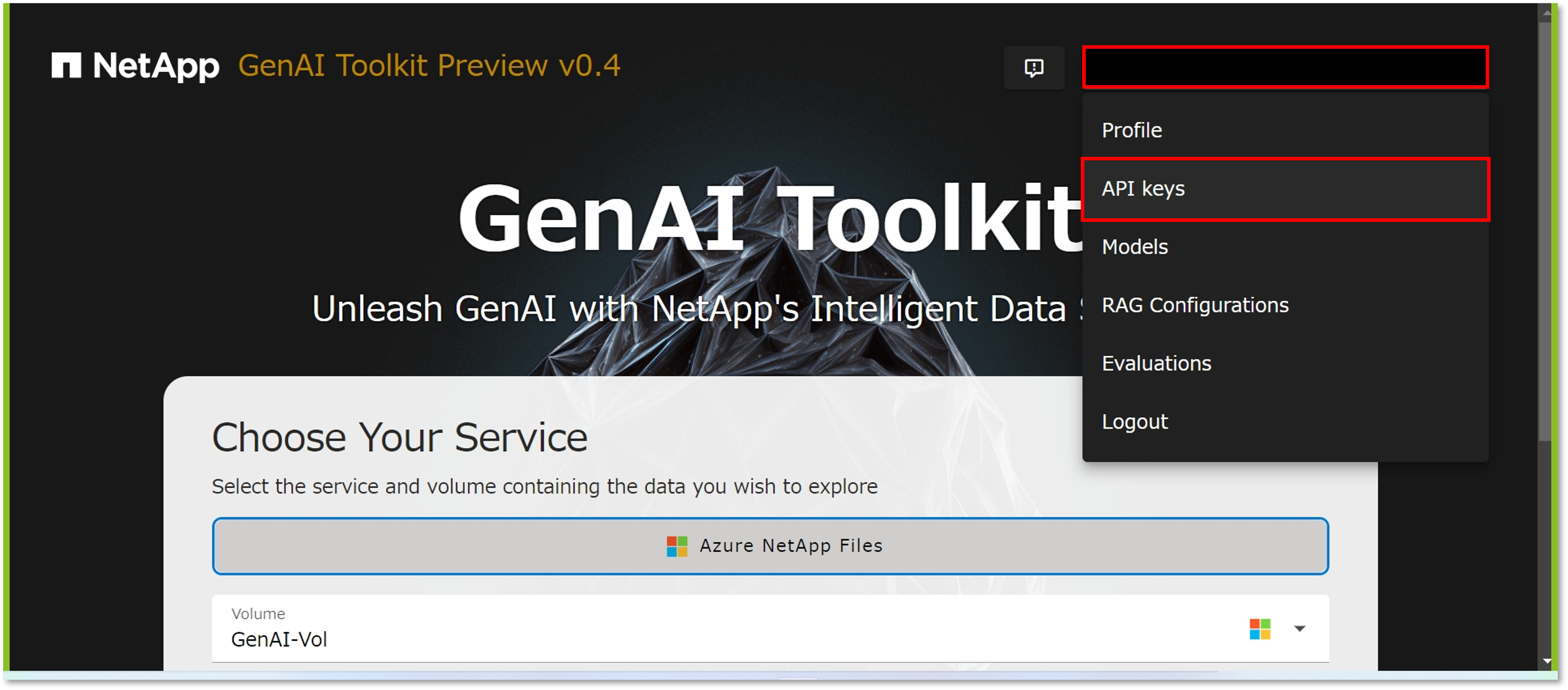Select API keys from the menu
The image size is (1568, 690).
point(1284,189)
